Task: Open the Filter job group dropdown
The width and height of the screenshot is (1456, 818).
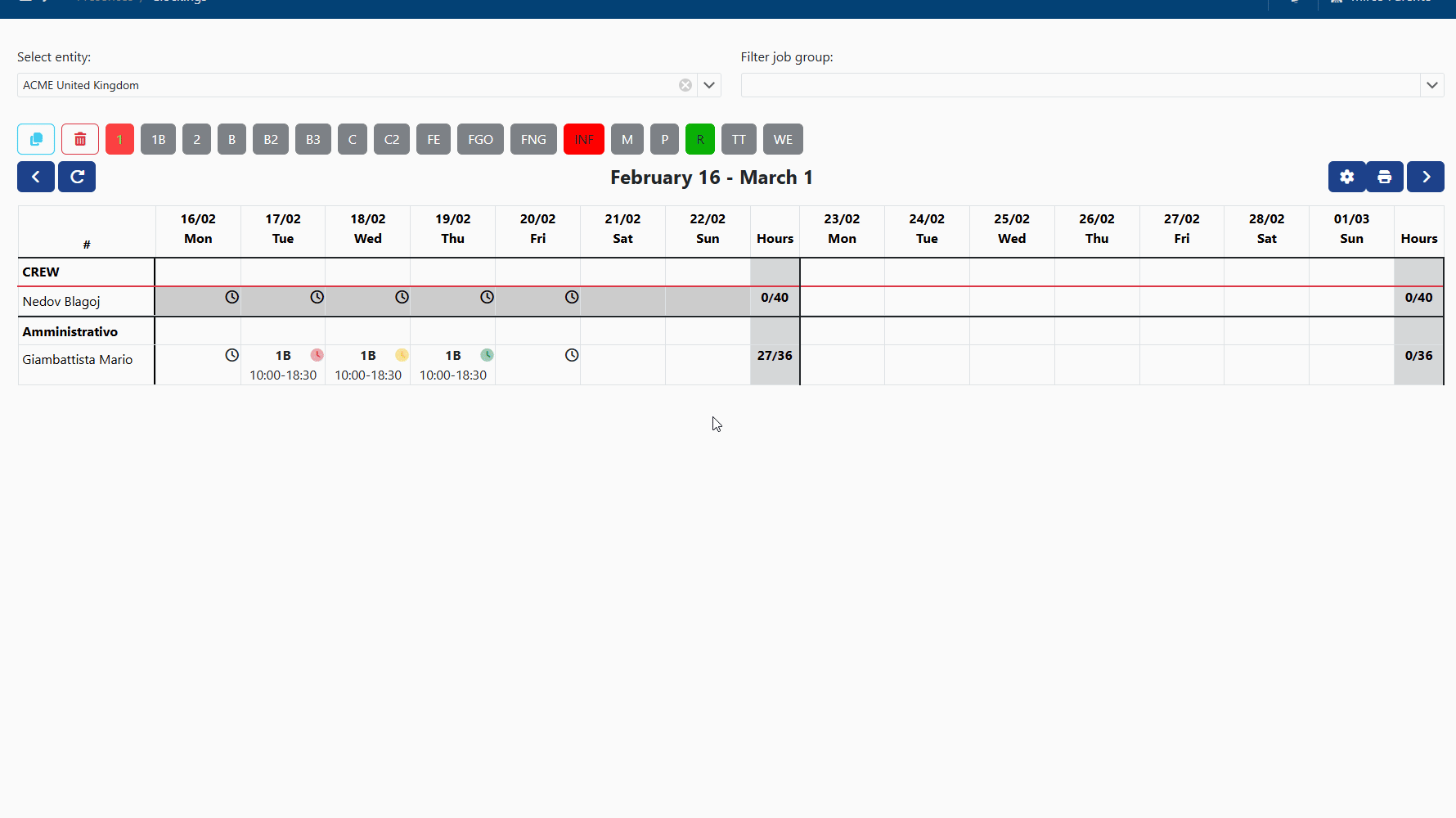Action: coord(1432,84)
